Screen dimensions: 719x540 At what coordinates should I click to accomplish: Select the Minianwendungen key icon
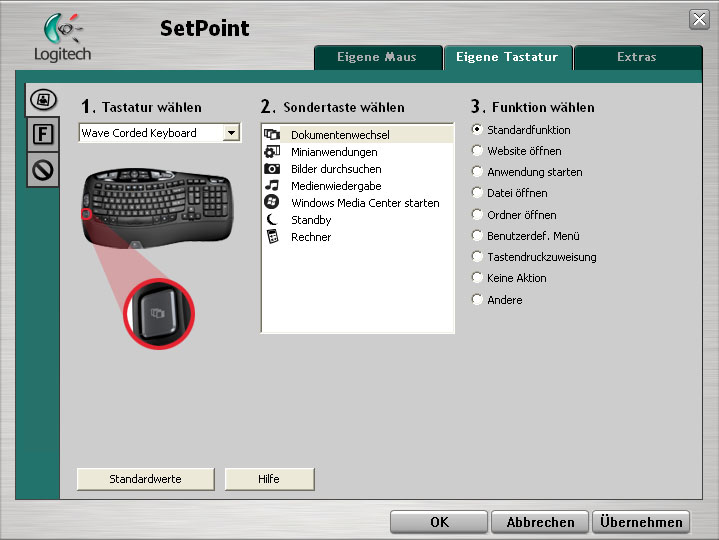(271, 152)
